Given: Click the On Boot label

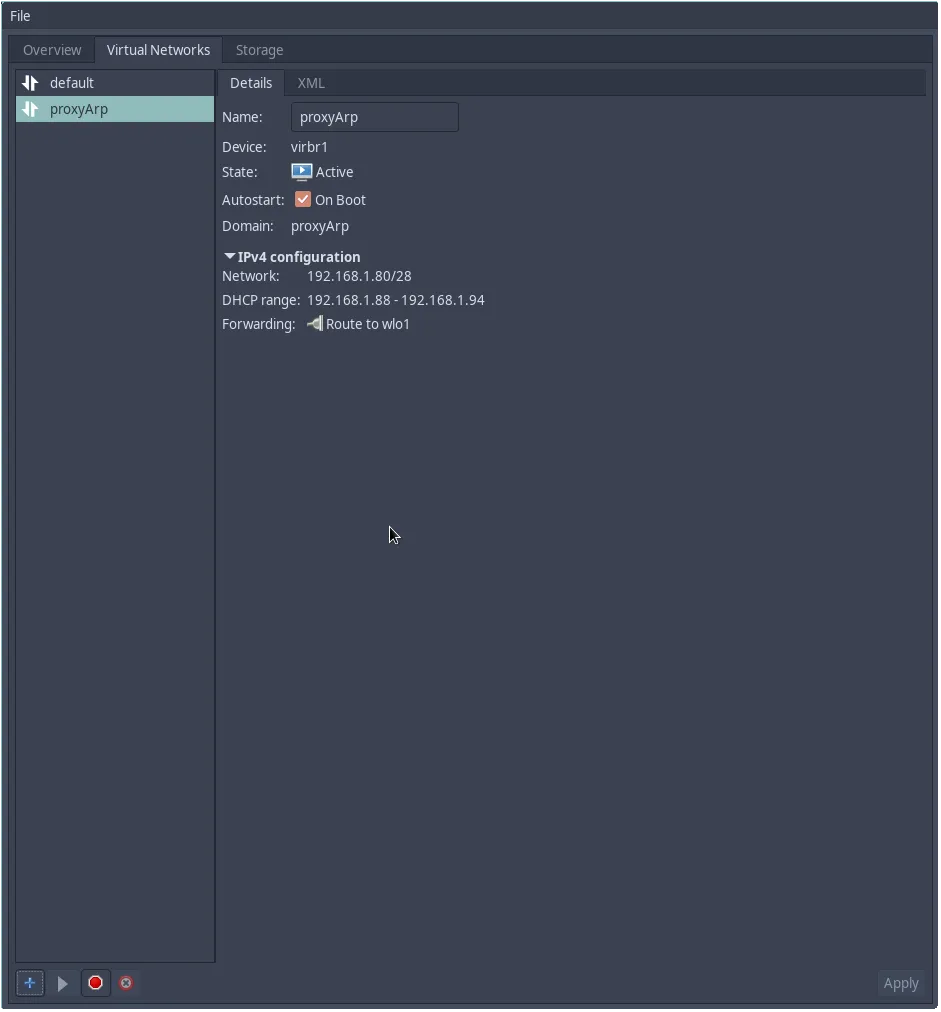Looking at the screenshot, I should coord(340,200).
